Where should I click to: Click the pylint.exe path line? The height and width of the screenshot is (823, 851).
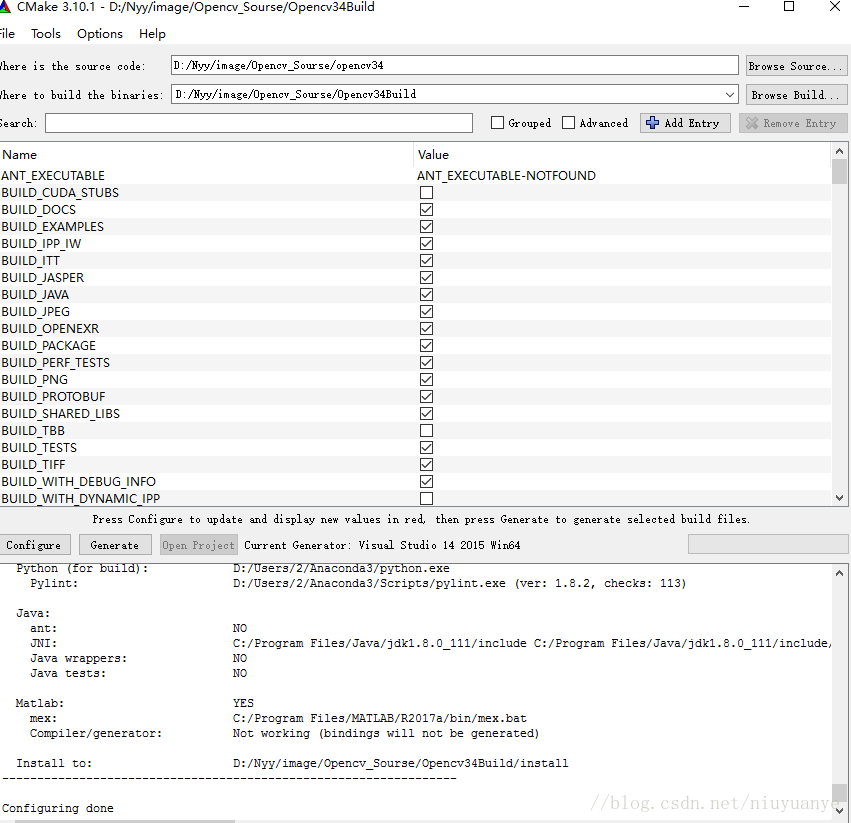(459, 584)
